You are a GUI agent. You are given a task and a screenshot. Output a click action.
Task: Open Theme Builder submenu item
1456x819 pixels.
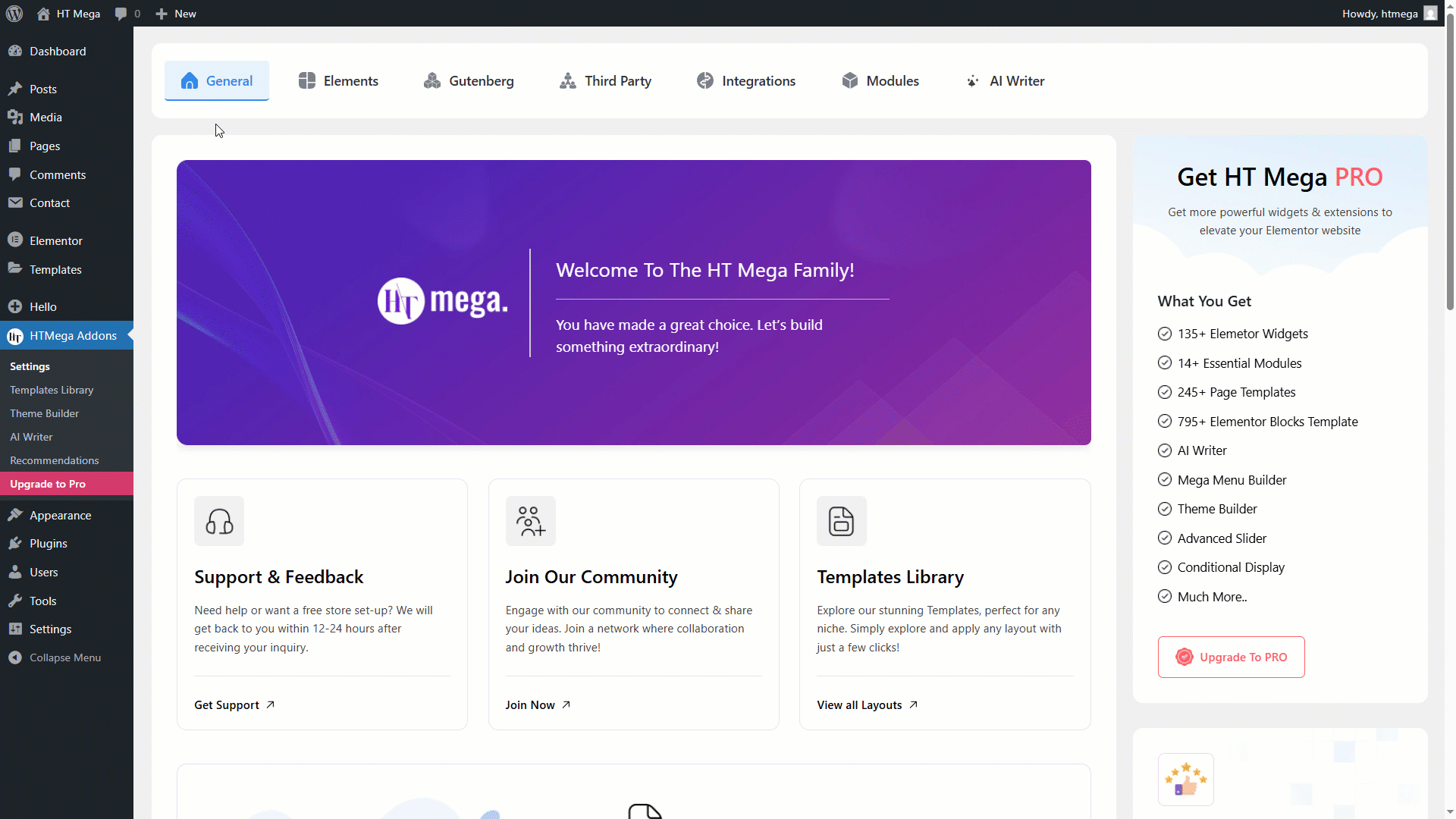45,413
